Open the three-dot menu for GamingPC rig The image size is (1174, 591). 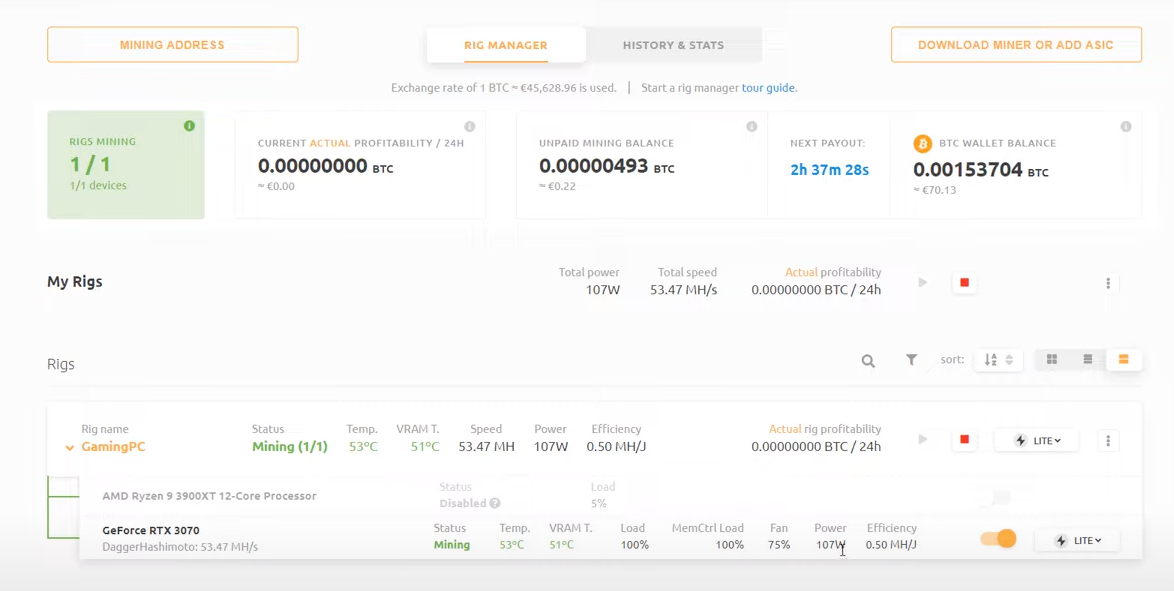tap(1108, 440)
